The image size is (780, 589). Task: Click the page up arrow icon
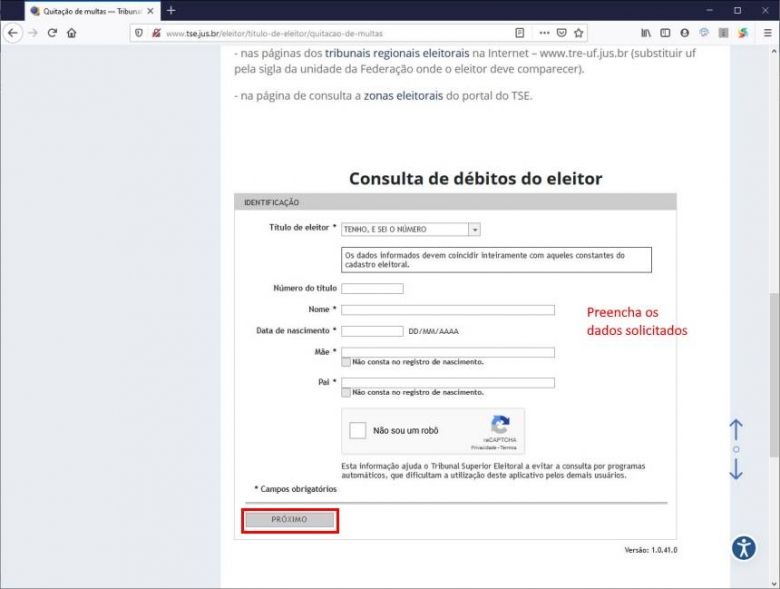coord(736,429)
